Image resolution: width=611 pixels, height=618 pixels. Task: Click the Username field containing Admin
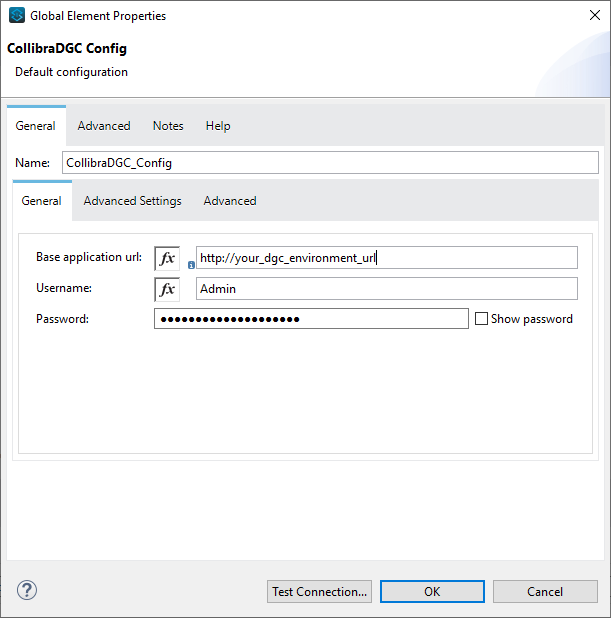pos(387,289)
